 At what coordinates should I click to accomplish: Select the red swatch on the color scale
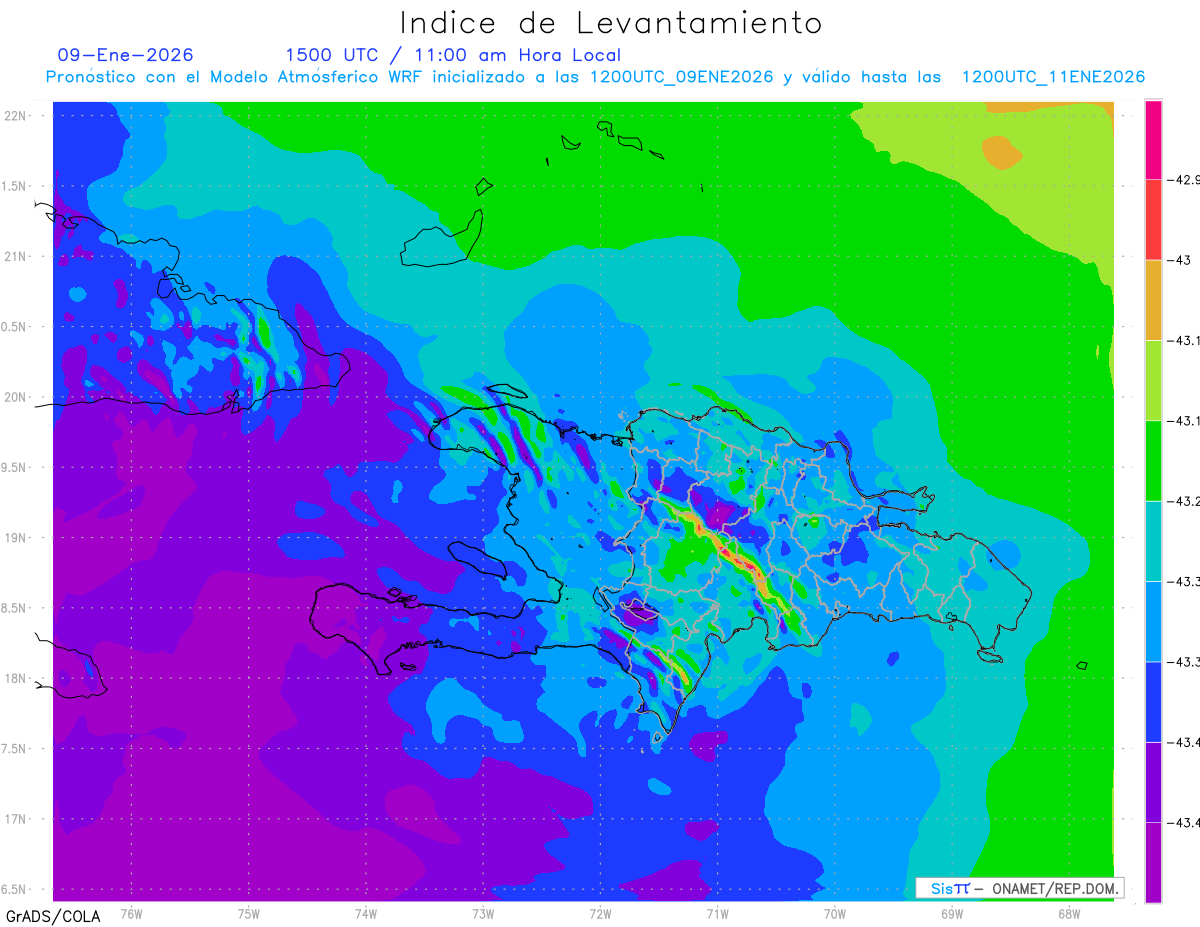pos(1153,220)
